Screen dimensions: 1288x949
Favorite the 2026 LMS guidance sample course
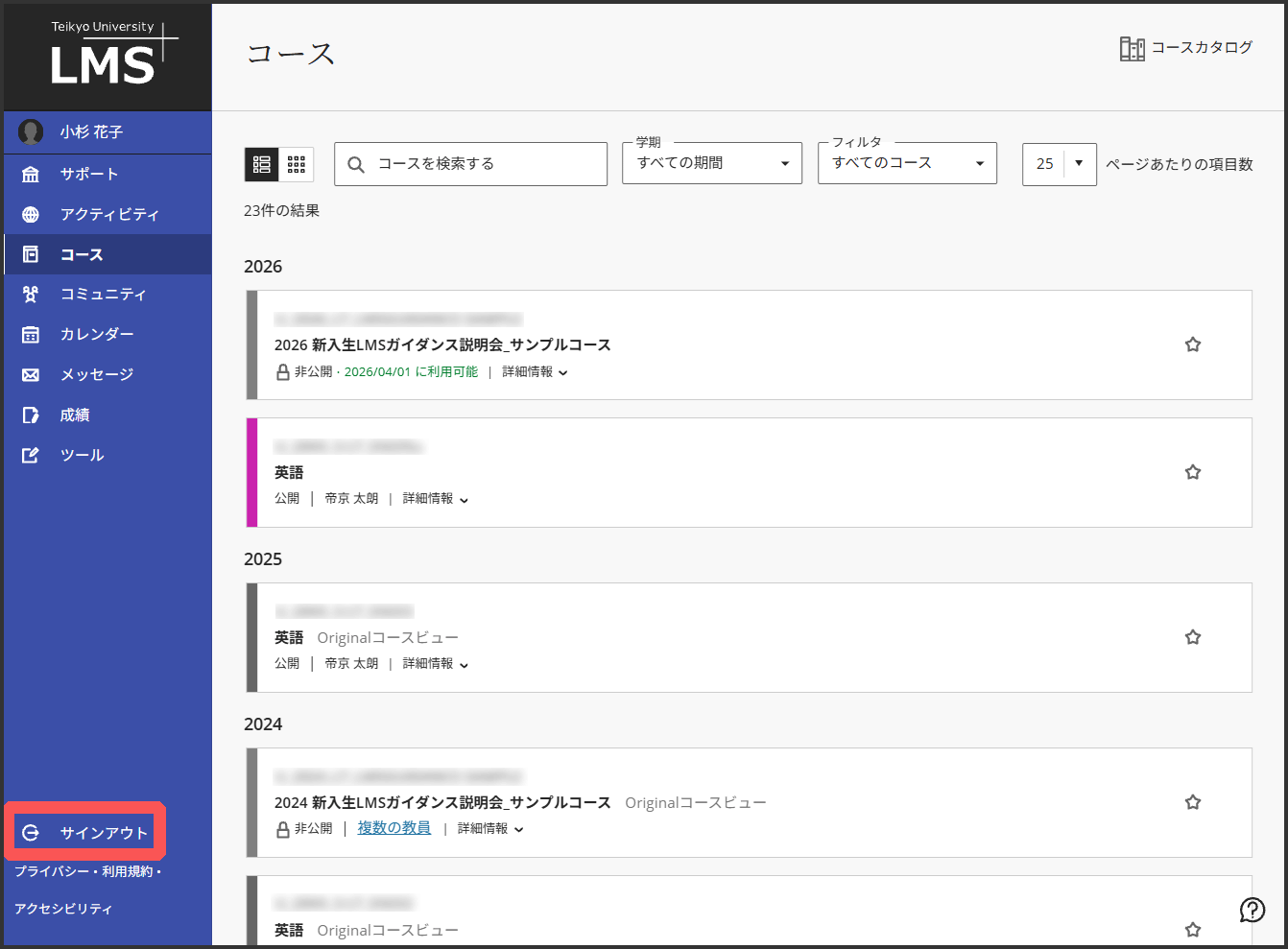coord(1192,344)
